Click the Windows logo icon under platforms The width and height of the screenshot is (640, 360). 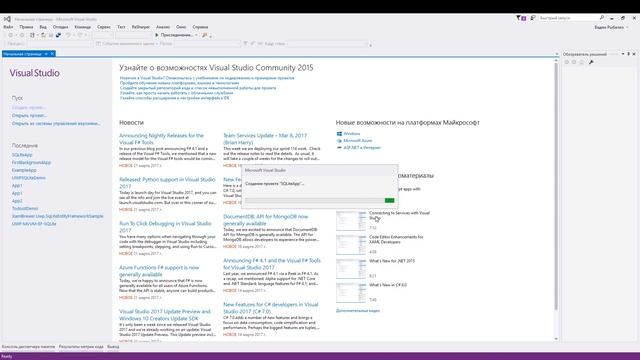pyautogui.click(x=339, y=133)
